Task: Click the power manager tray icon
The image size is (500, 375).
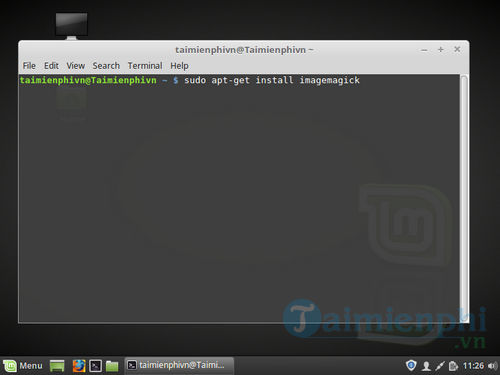Action: click(x=453, y=366)
